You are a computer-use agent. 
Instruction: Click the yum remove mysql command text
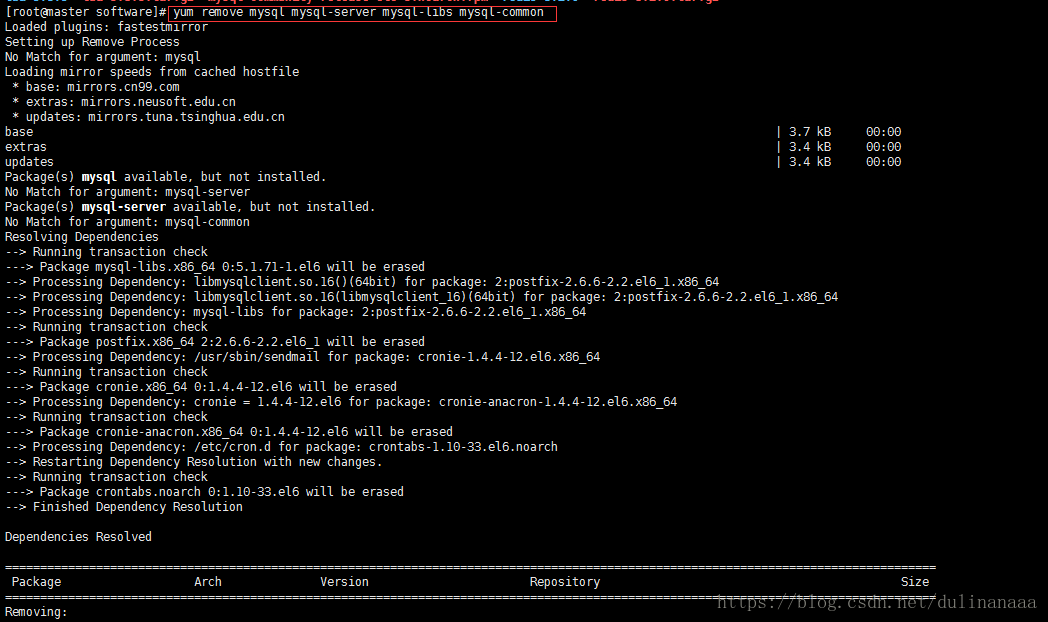pos(359,12)
